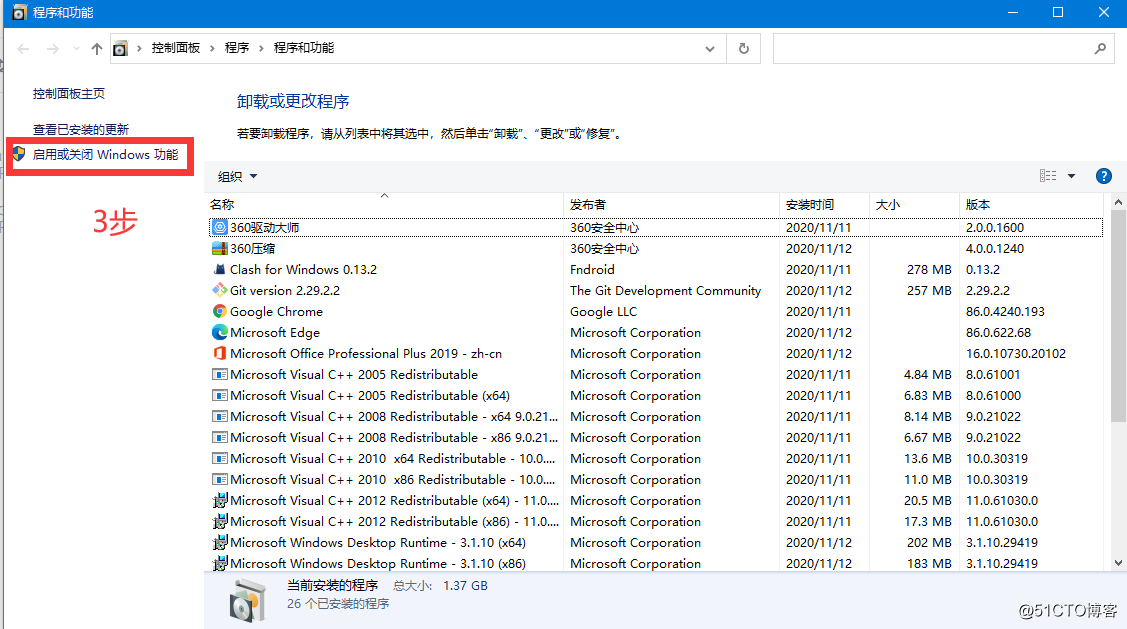Click Google LLC publisher cell

(603, 311)
